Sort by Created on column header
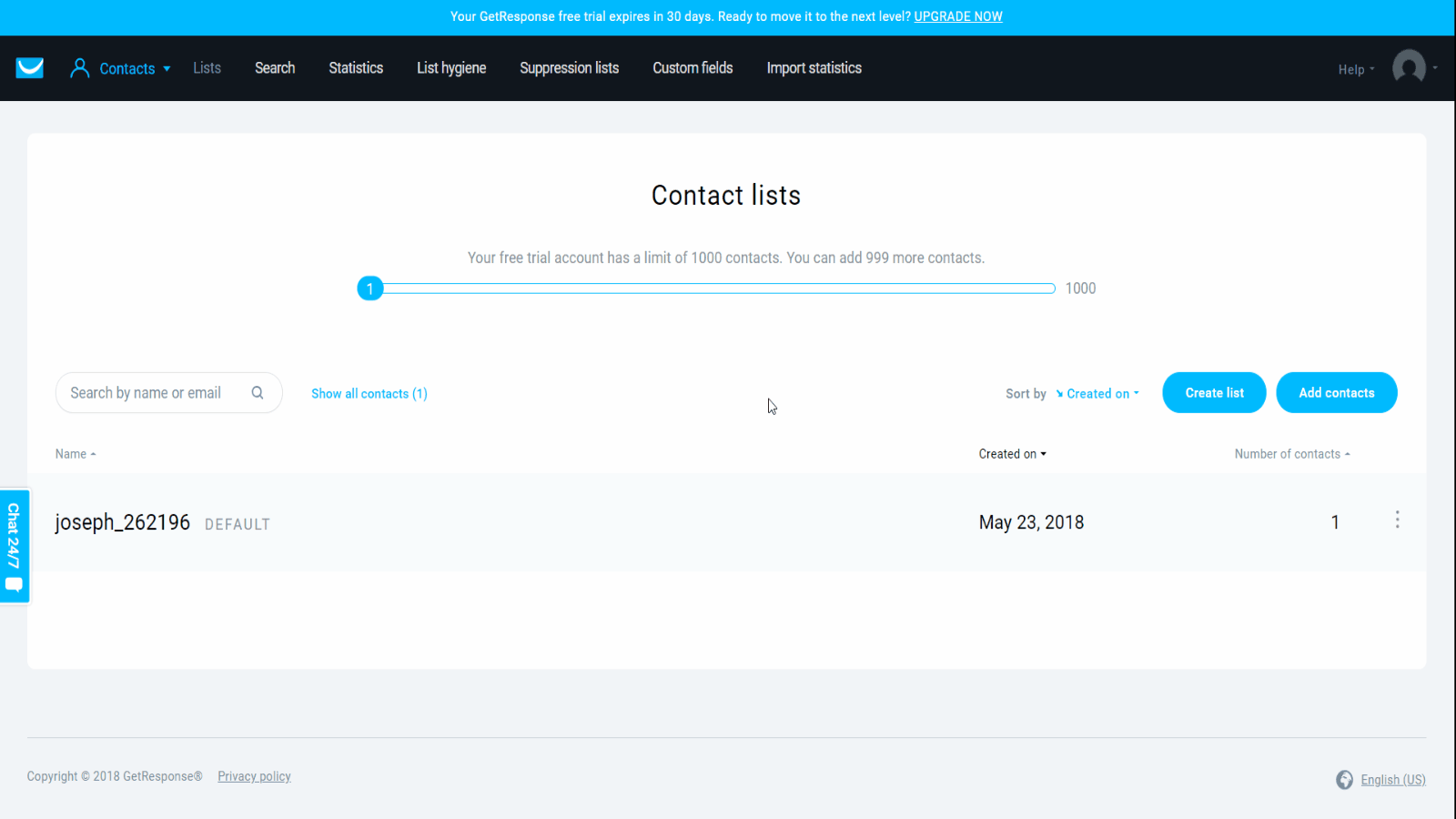1456x819 pixels. tap(1012, 454)
